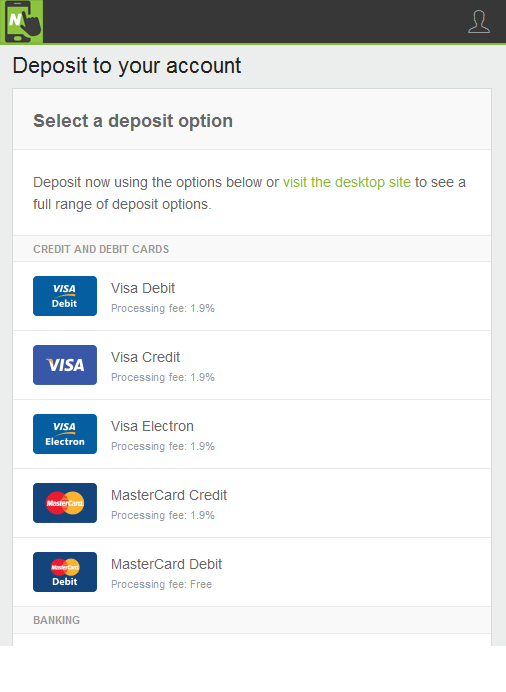This screenshot has height=692, width=506.
Task: Open the user account profile icon
Action: coord(479,22)
